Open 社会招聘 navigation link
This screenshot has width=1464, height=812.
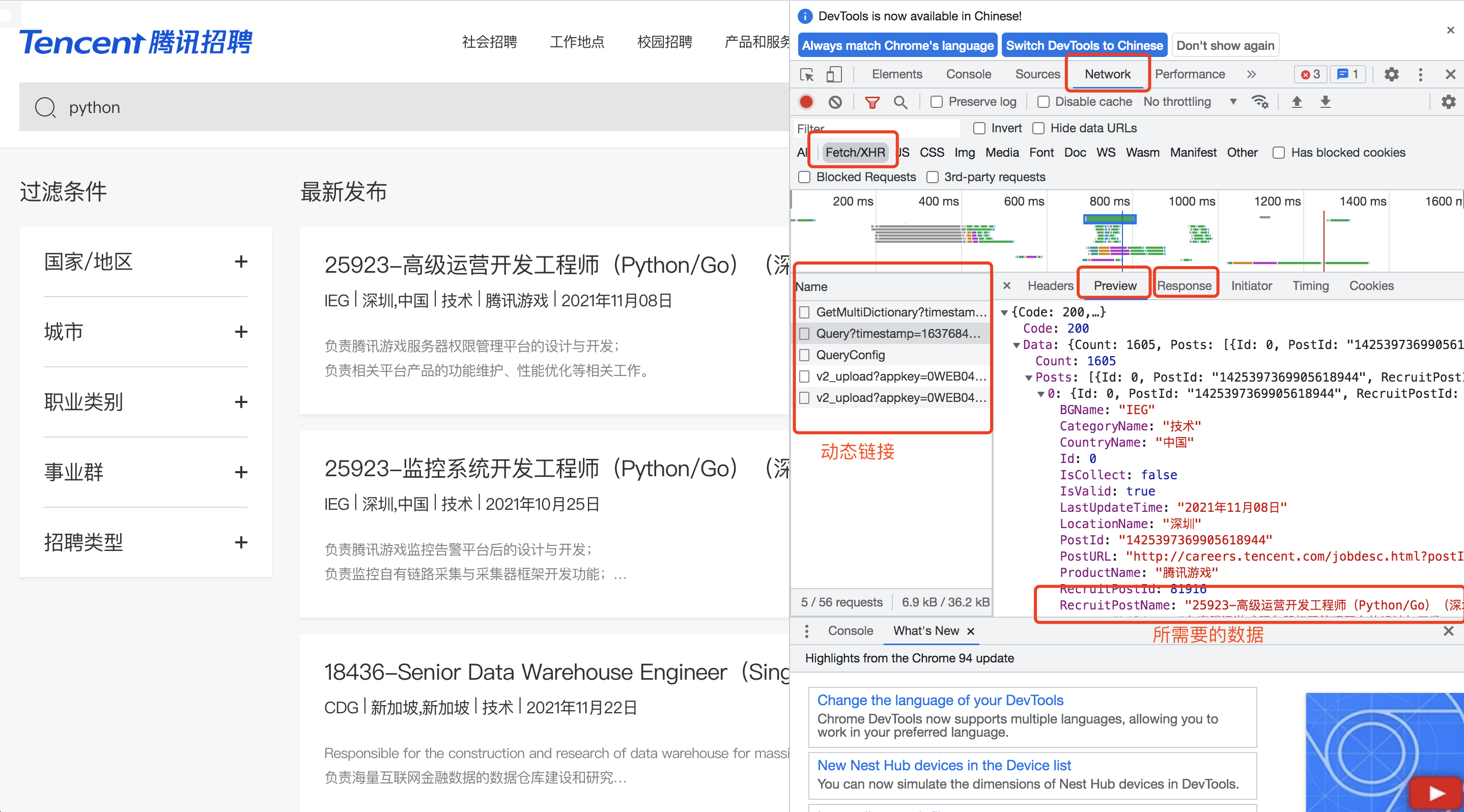pyautogui.click(x=489, y=42)
